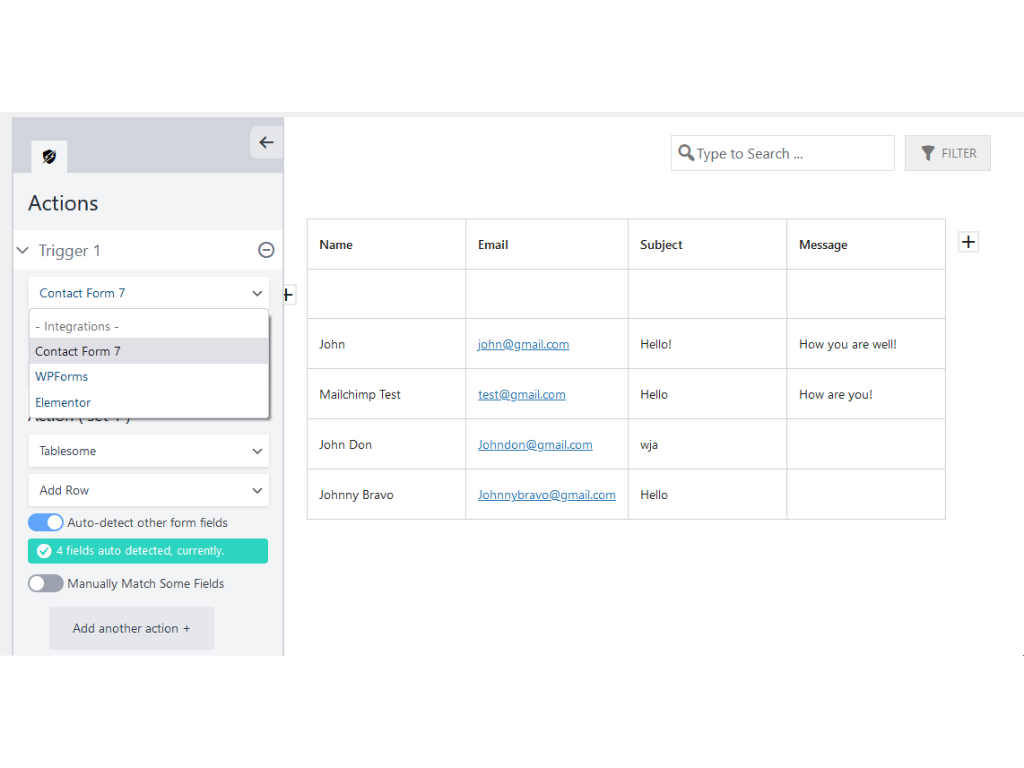Select WPForms from the integrations list
The width and height of the screenshot is (1024, 768).
coord(62,377)
